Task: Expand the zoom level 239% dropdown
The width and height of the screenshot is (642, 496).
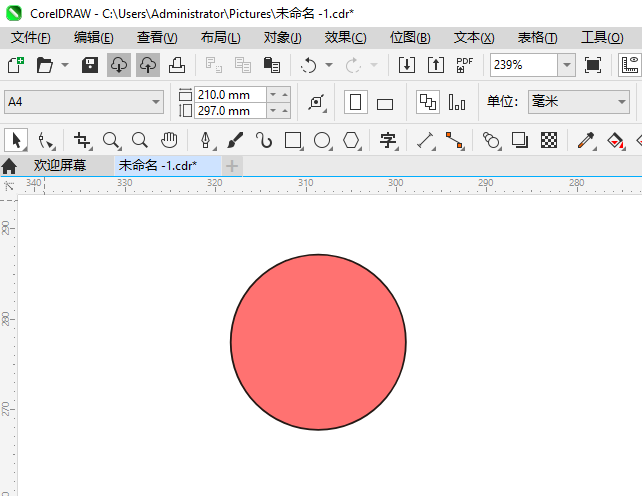Action: [x=566, y=65]
